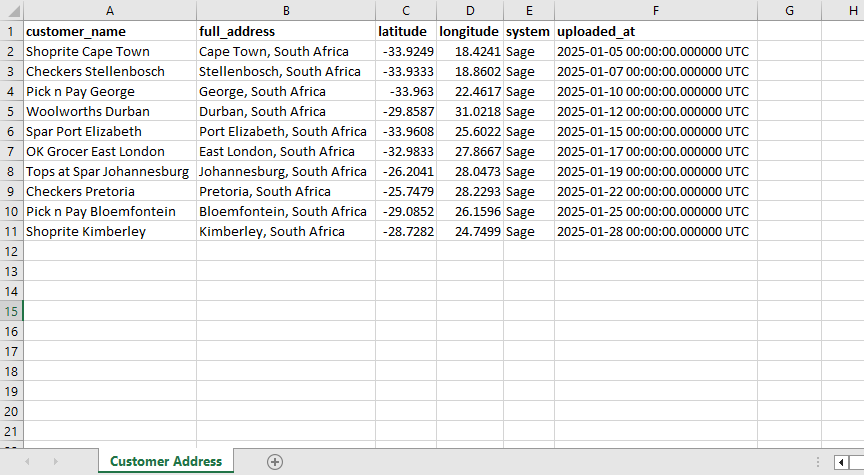Select column F header
864x475 pixels.
pyautogui.click(x=656, y=10)
